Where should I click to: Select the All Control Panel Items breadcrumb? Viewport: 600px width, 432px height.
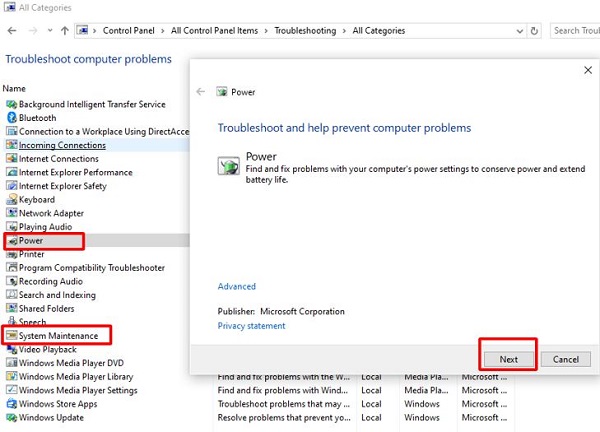point(214,31)
